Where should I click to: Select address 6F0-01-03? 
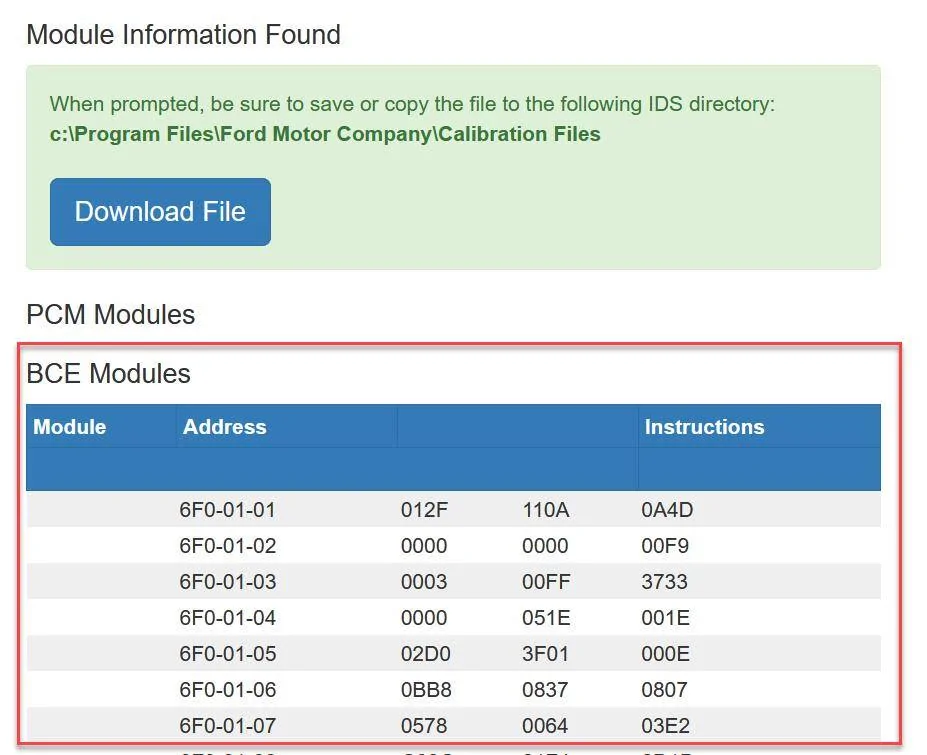pyautogui.click(x=228, y=582)
